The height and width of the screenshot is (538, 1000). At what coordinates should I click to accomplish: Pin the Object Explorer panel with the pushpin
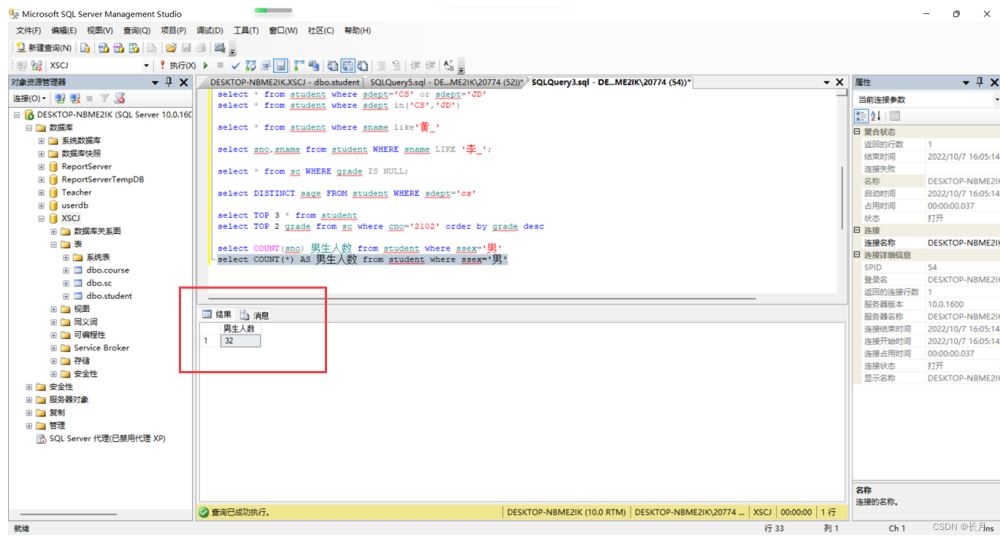pyautogui.click(x=168, y=81)
